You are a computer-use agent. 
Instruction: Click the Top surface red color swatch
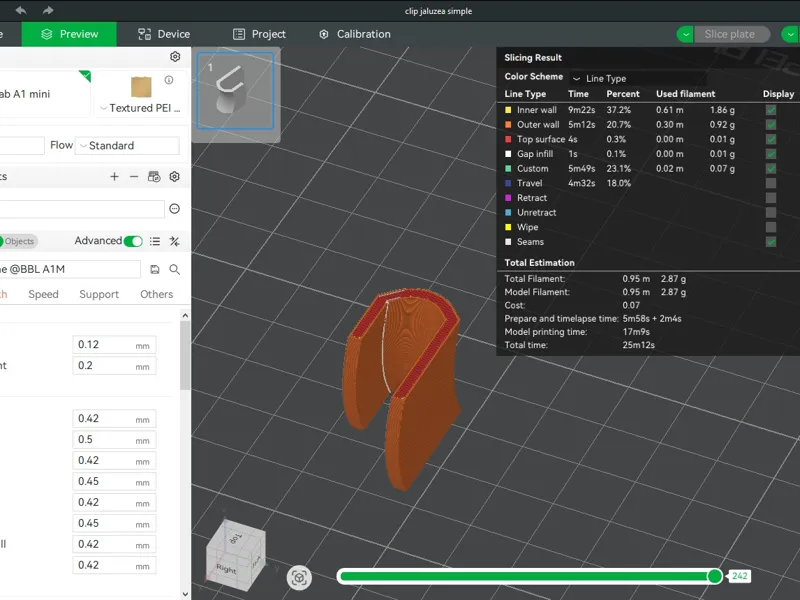coord(508,139)
